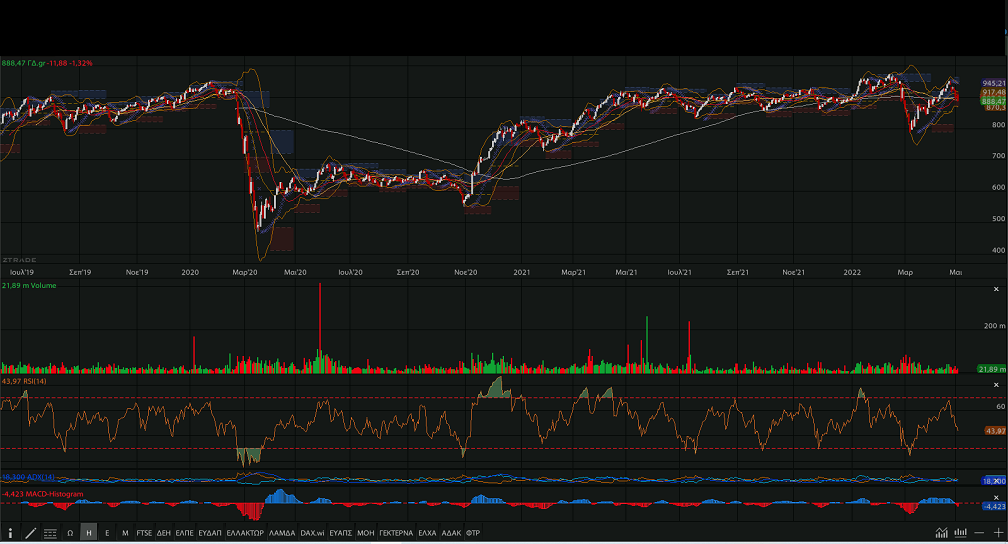This screenshot has height=544, width=1008.
Task: Click the 21,89 m Volume label
Action: (29, 286)
